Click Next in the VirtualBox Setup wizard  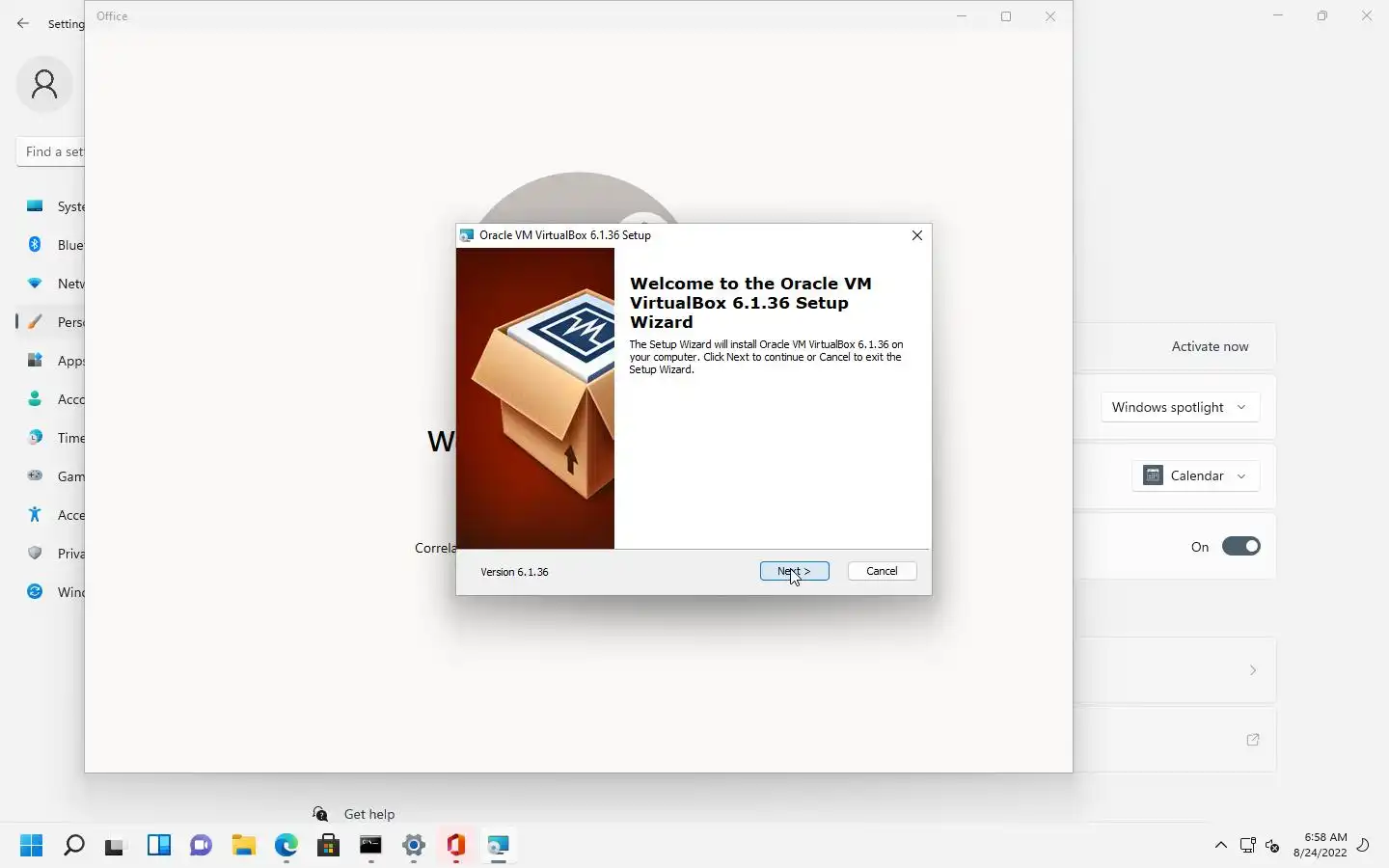click(794, 571)
